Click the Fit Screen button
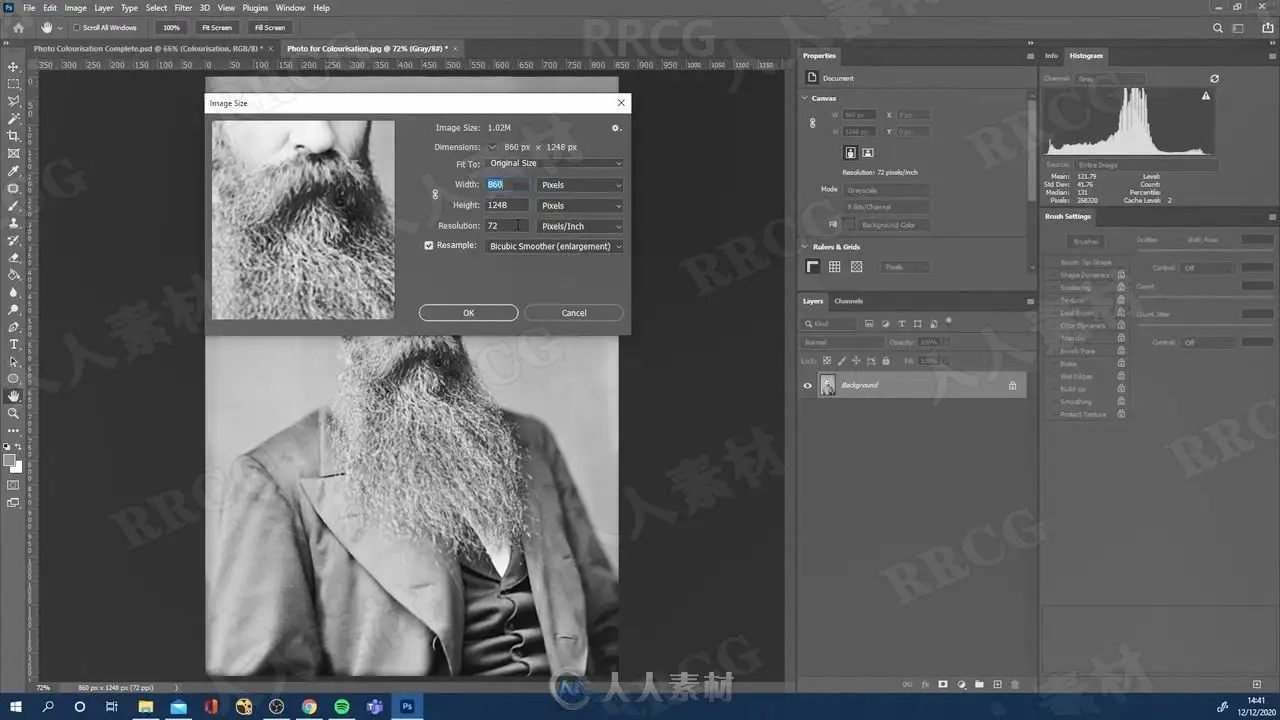 point(217,27)
